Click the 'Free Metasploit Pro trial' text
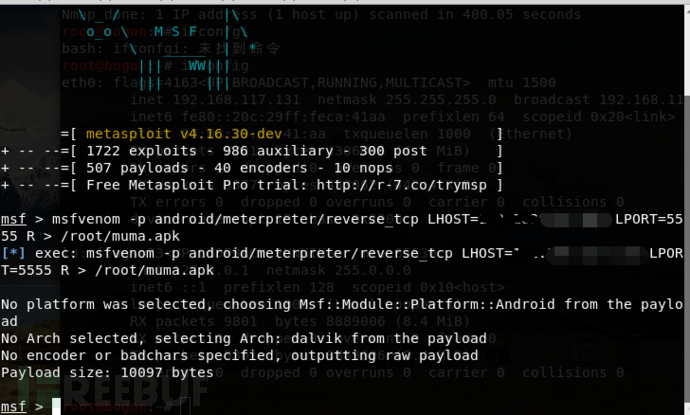 click(x=197, y=185)
